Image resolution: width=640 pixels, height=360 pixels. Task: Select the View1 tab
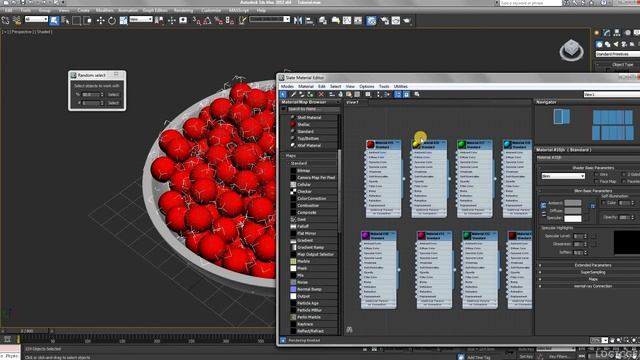click(x=353, y=102)
